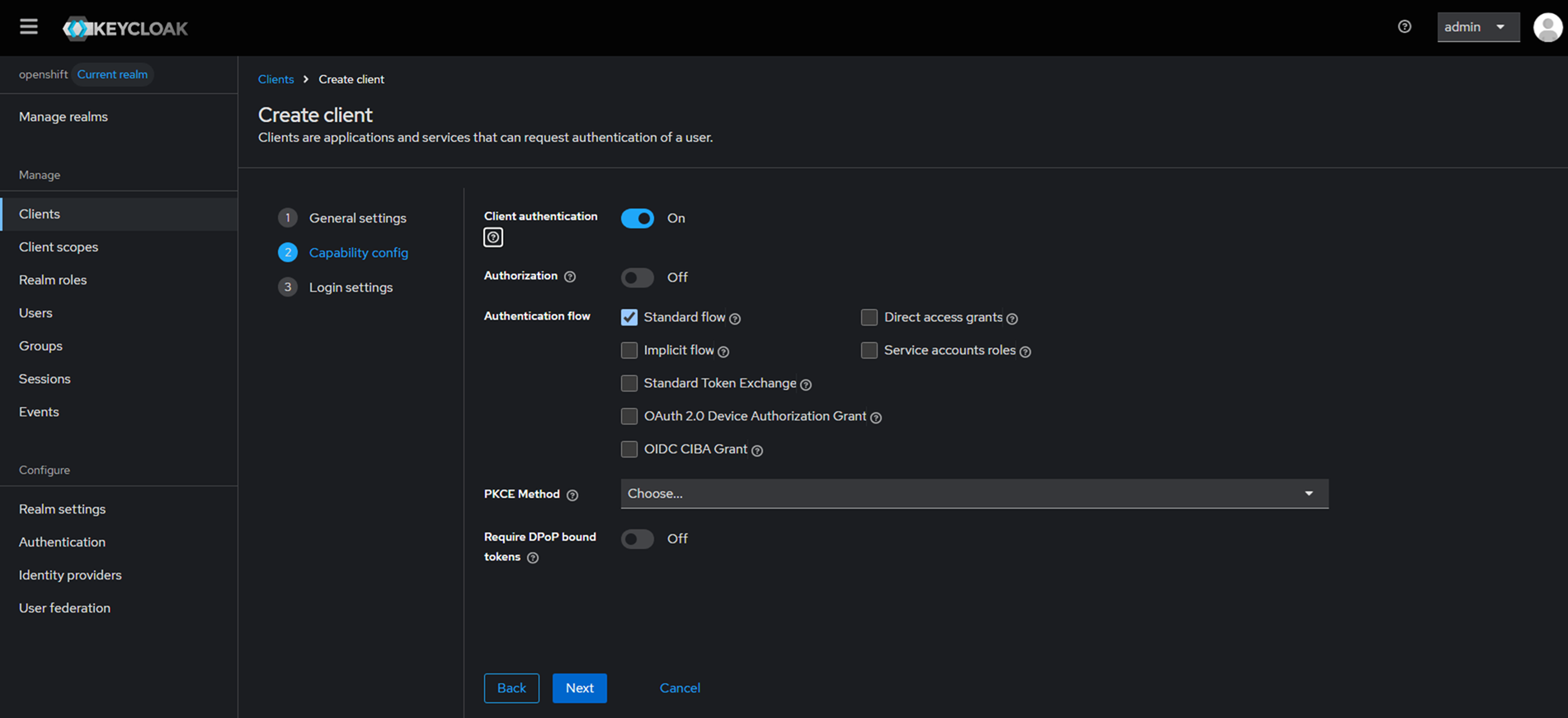
Task: Show help for PKCE Method
Action: pos(572,495)
